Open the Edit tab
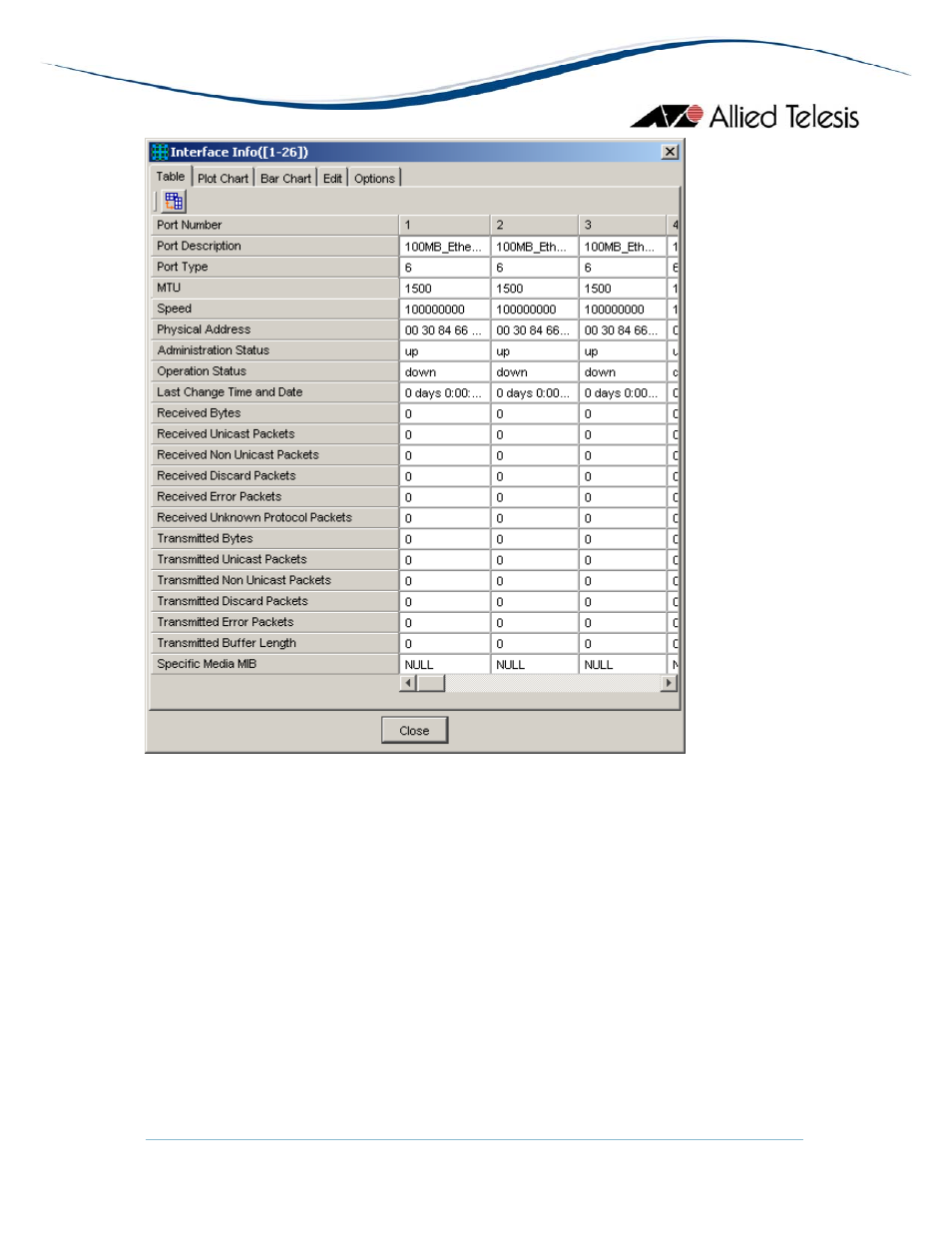 tap(332, 179)
